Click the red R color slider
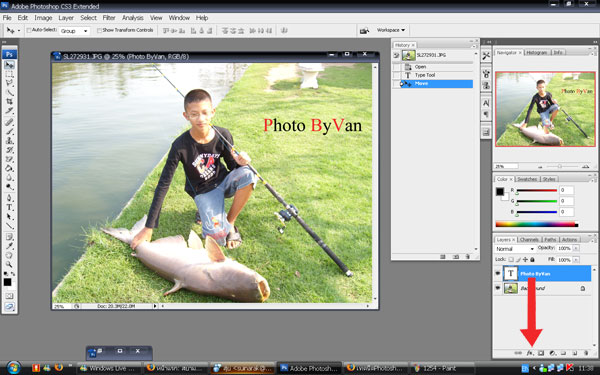Image resolution: width=600 pixels, height=375 pixels. point(536,191)
